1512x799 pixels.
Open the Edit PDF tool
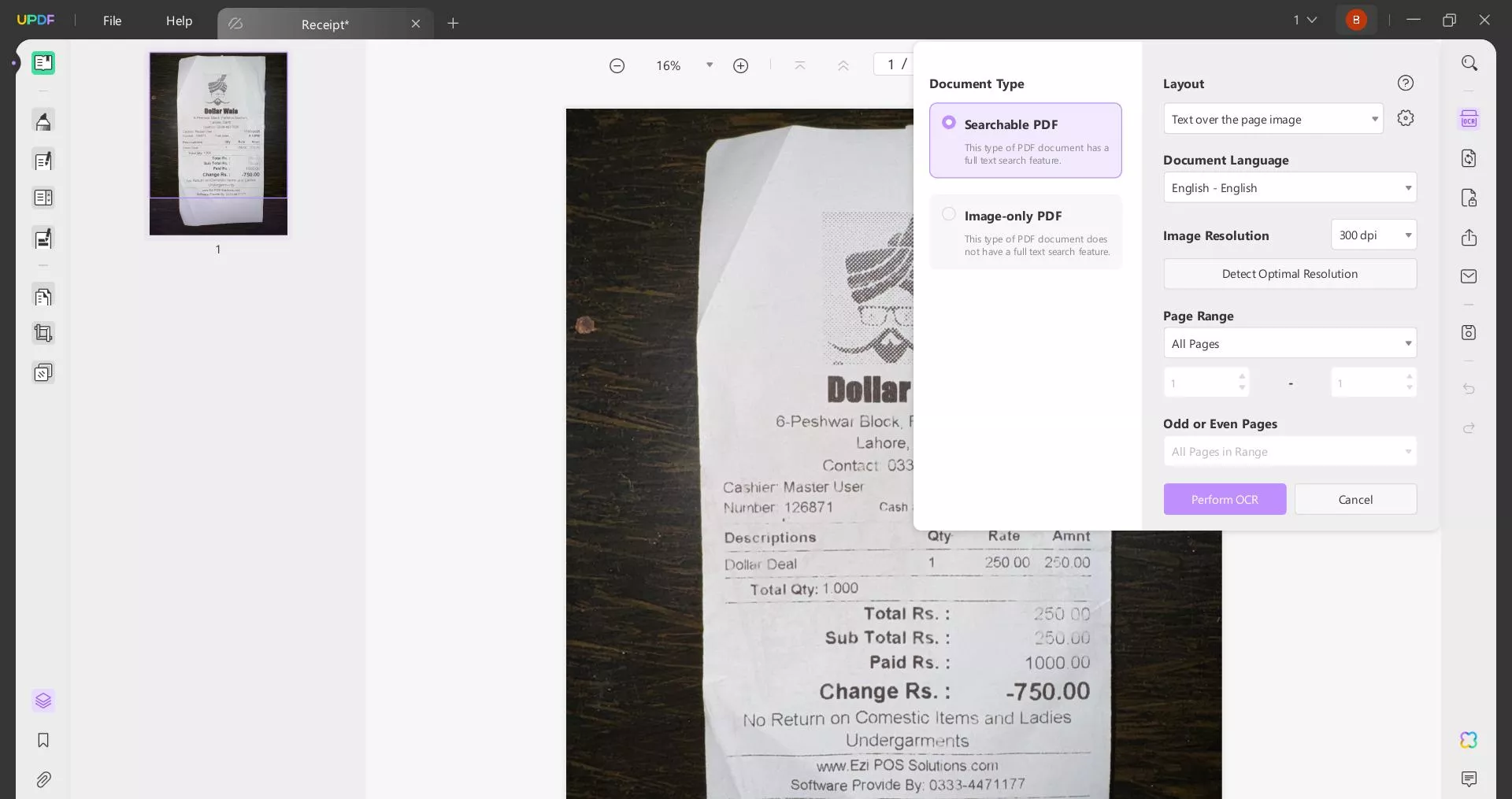click(43, 161)
